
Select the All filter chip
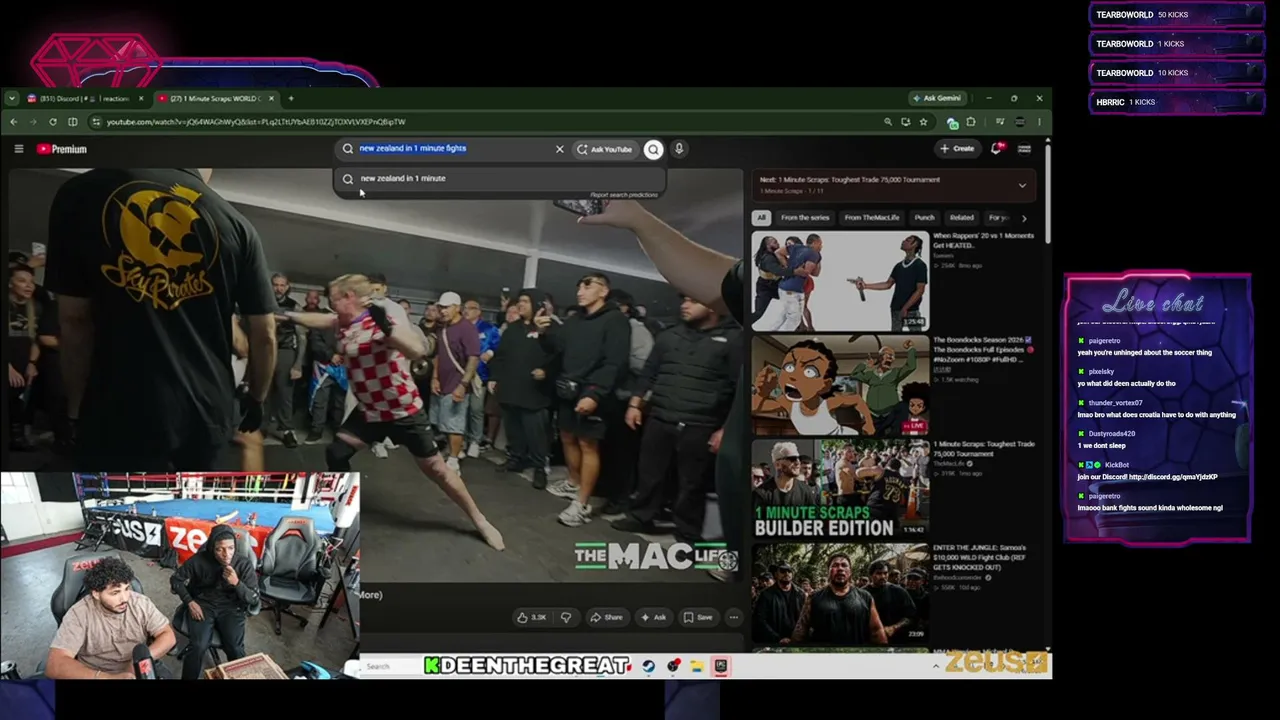[761, 217]
